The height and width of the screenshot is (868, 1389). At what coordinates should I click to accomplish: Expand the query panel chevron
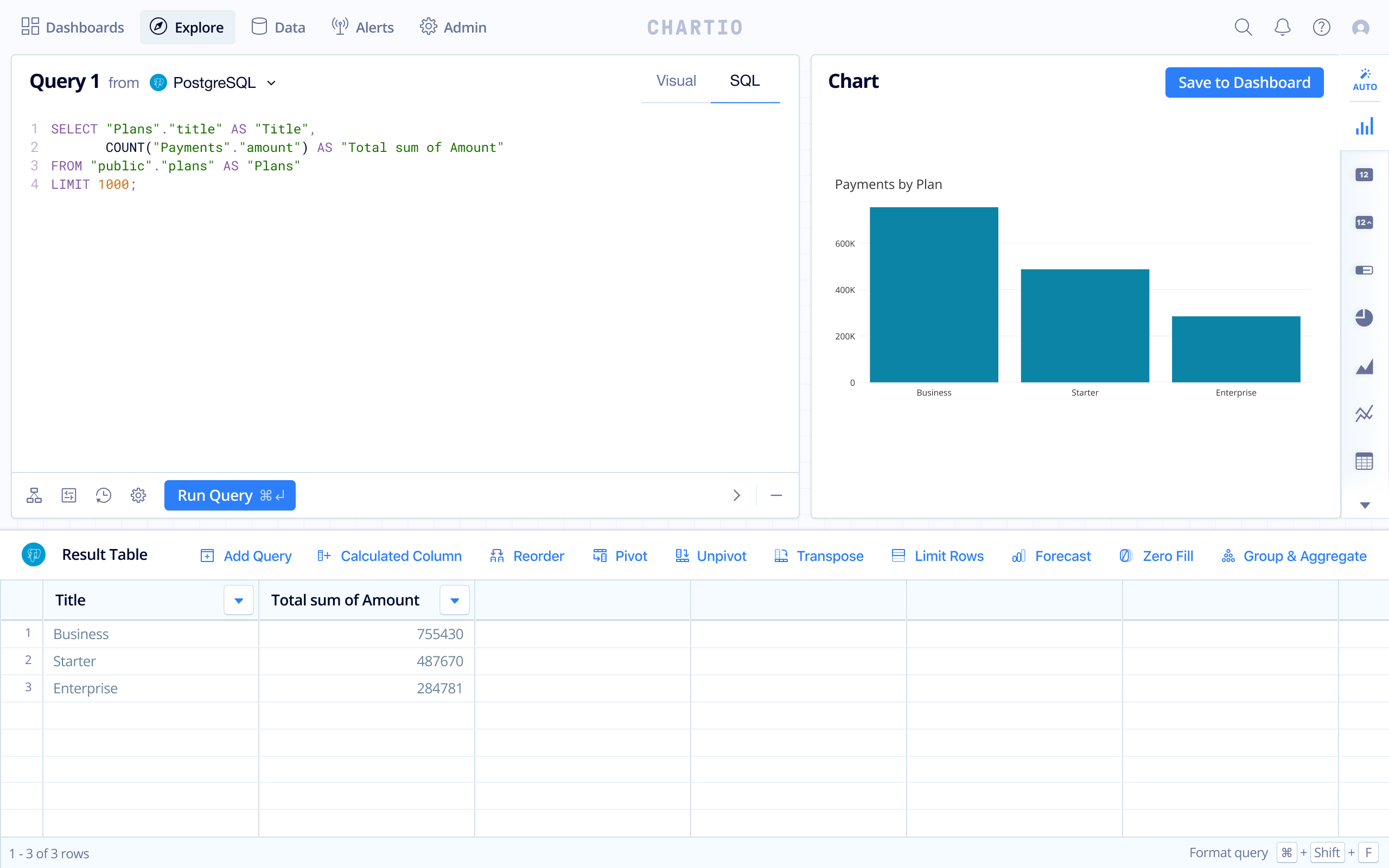[x=736, y=495]
